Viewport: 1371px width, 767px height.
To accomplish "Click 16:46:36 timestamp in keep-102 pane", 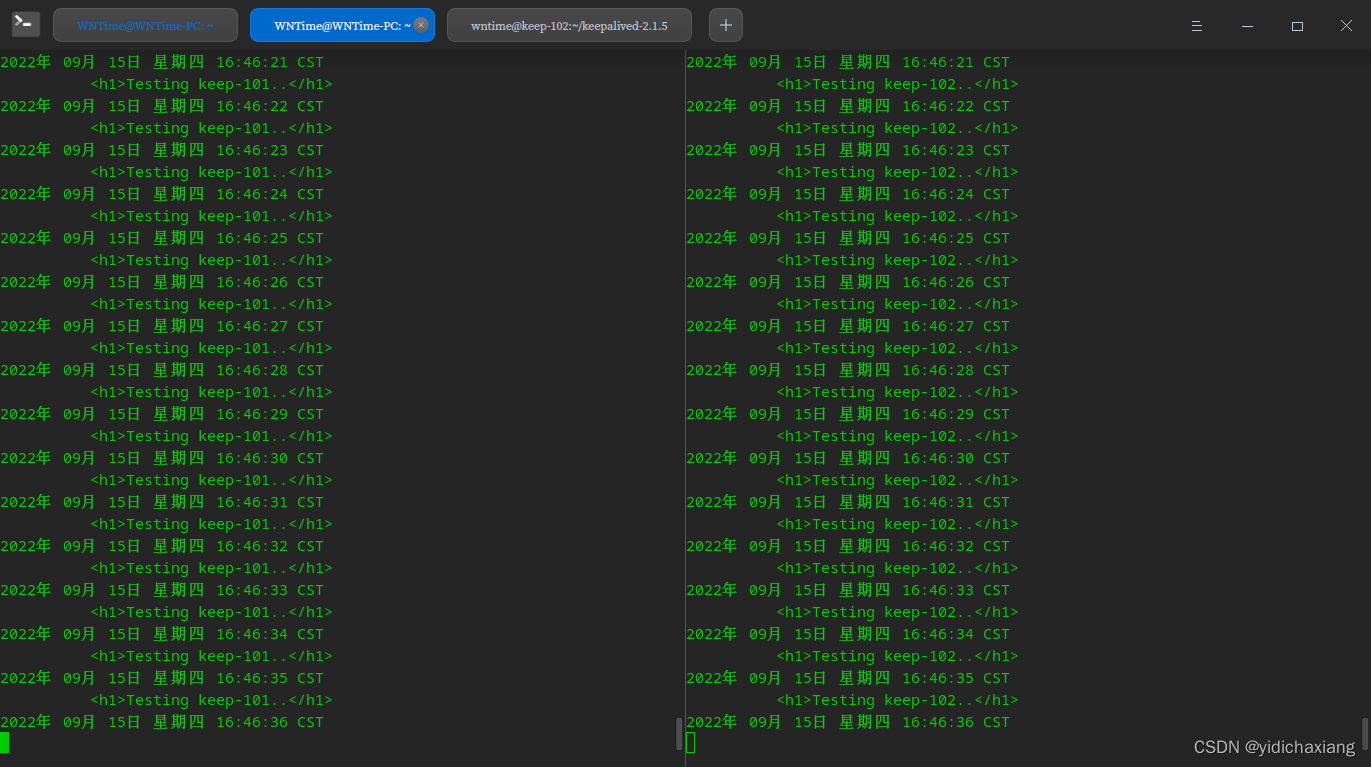I will tap(938, 722).
